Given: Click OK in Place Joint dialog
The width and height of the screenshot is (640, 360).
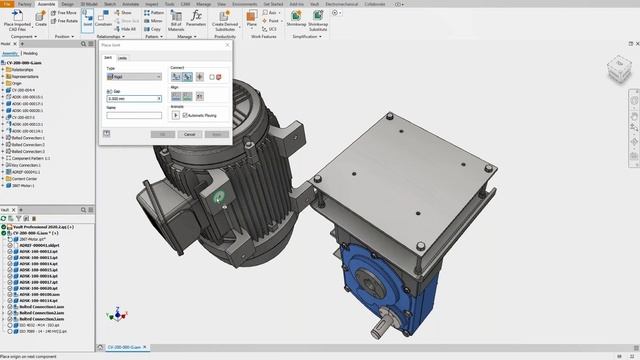Looking at the screenshot, I should (x=162, y=134).
